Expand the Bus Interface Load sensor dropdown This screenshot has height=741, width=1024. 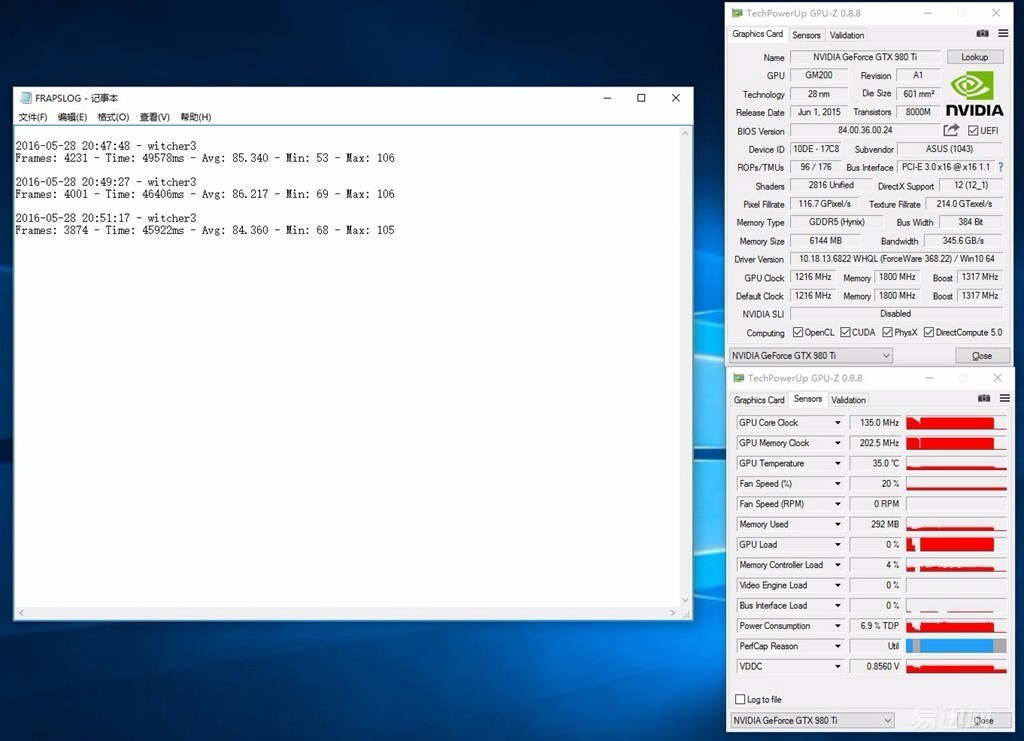click(837, 606)
